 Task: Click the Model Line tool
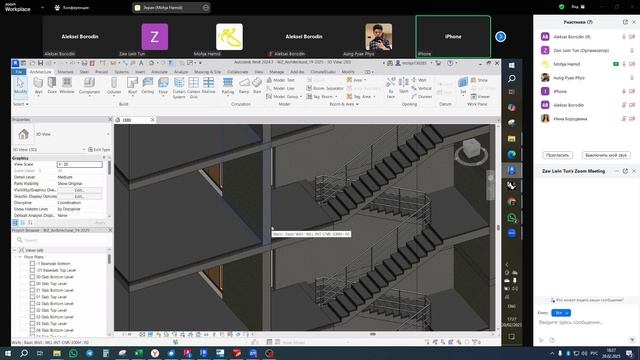280,88
